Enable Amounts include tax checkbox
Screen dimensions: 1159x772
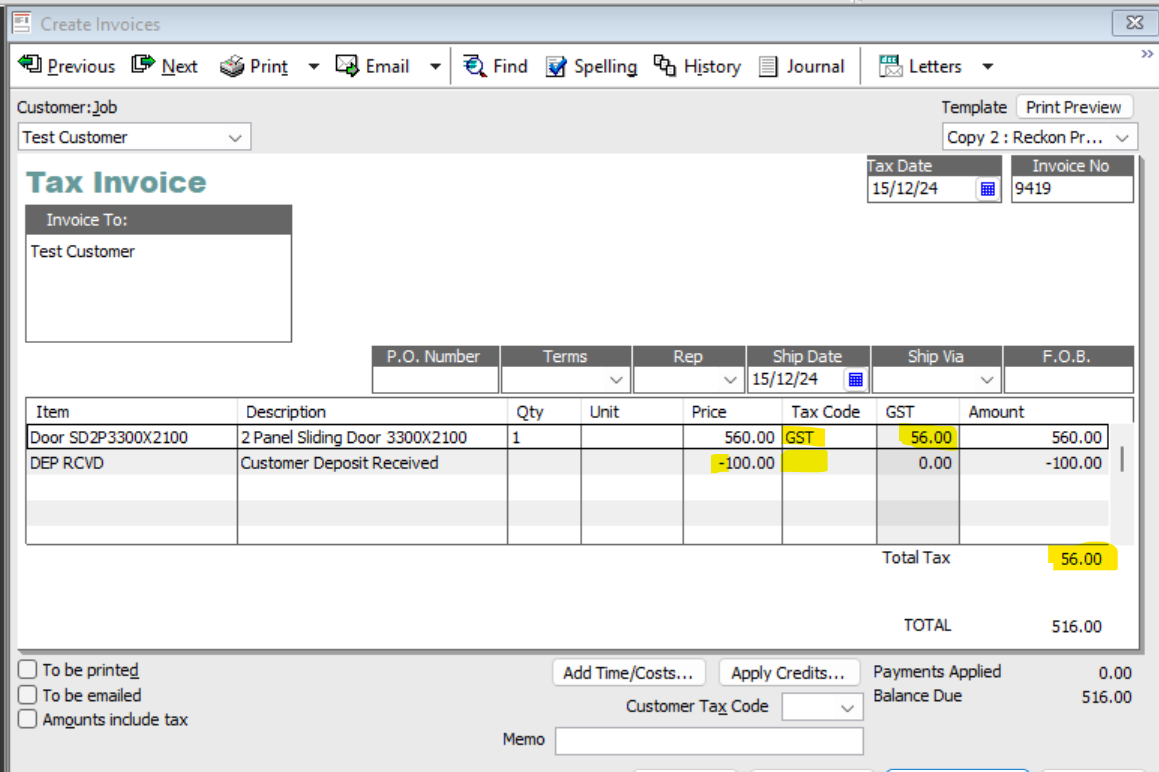tap(27, 719)
